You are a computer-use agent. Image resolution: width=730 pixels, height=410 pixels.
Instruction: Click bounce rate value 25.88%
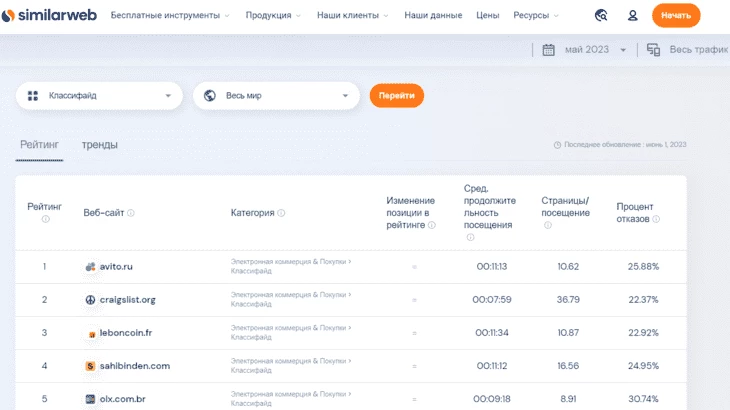[x=643, y=267]
